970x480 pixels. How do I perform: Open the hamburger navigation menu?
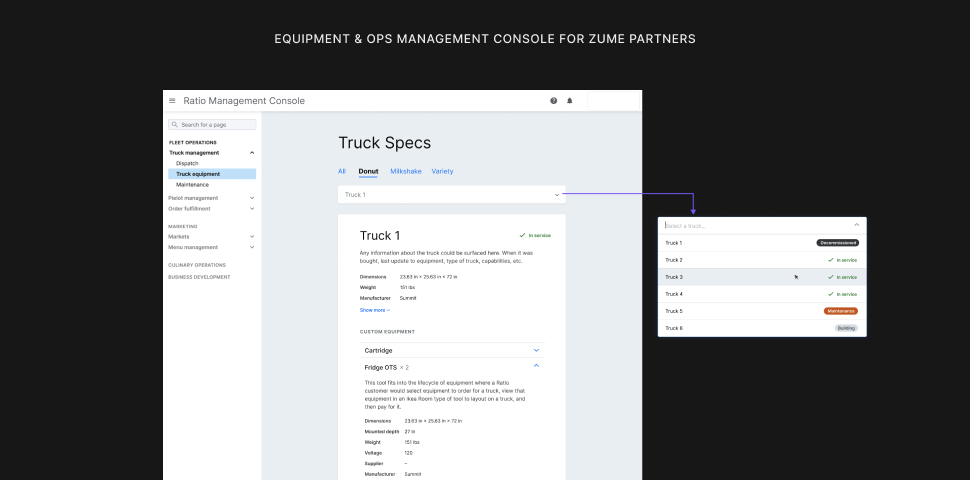click(172, 101)
